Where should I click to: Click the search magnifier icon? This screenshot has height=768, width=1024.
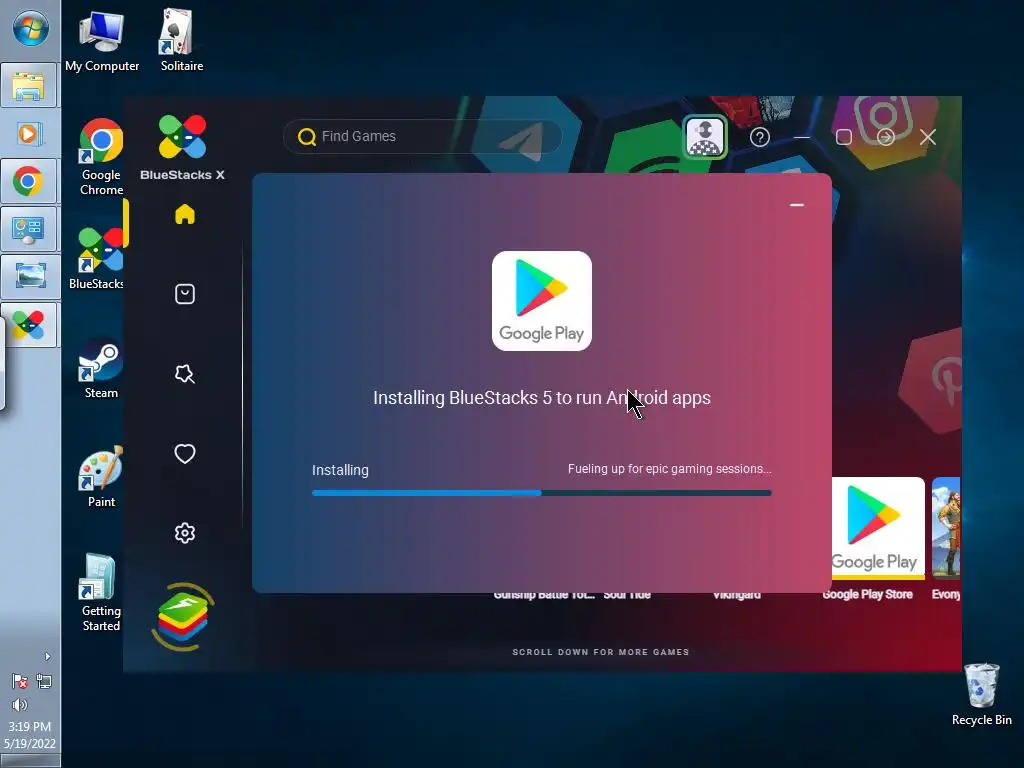pos(306,136)
